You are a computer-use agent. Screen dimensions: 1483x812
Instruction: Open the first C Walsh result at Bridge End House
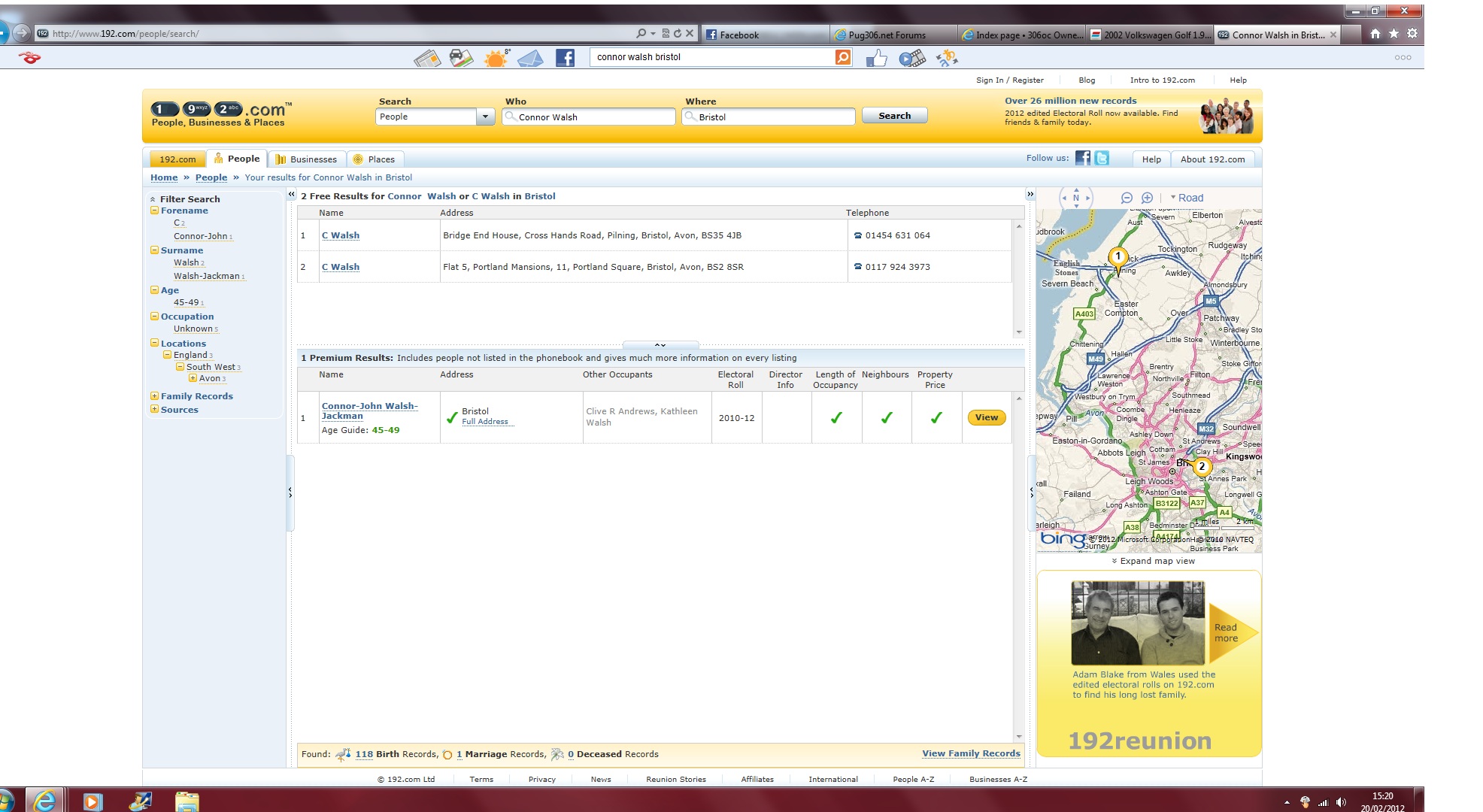[341, 235]
